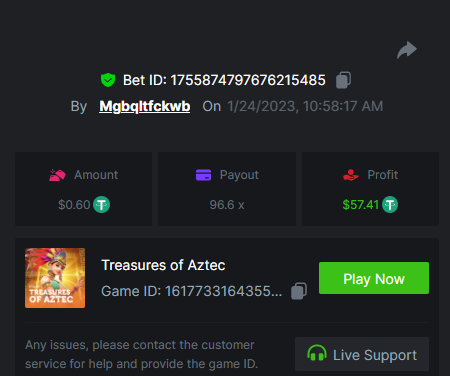Copy the Bet ID with the copy icon
Image resolution: width=450 pixels, height=376 pixels.
pyautogui.click(x=343, y=80)
